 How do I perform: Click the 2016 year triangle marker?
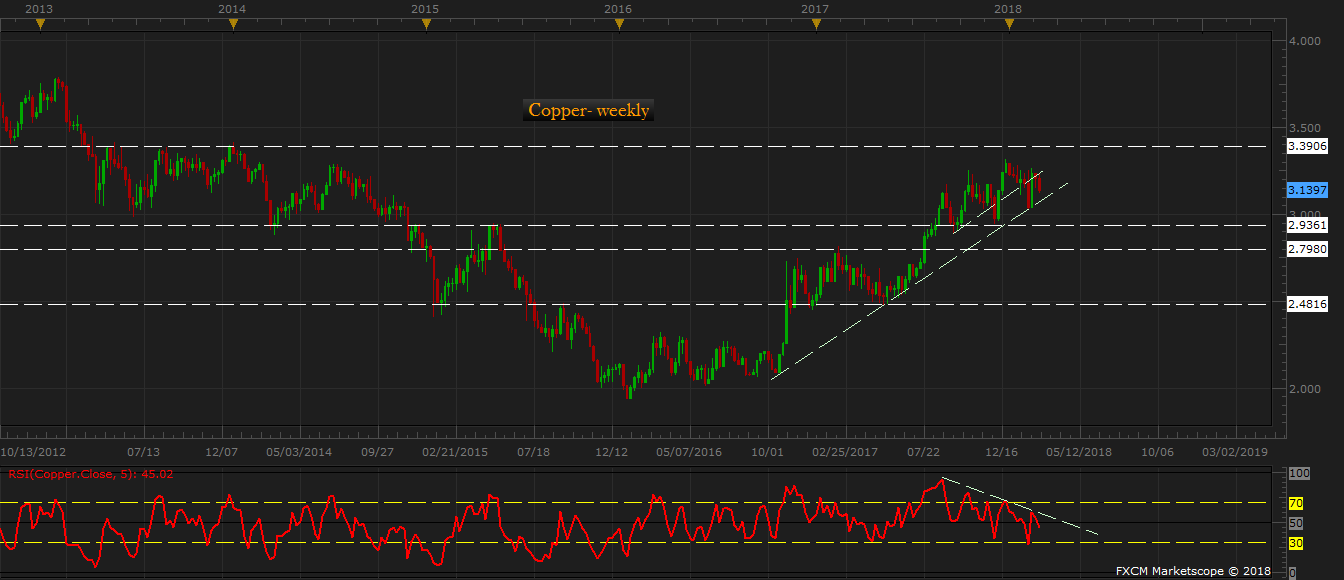point(619,25)
